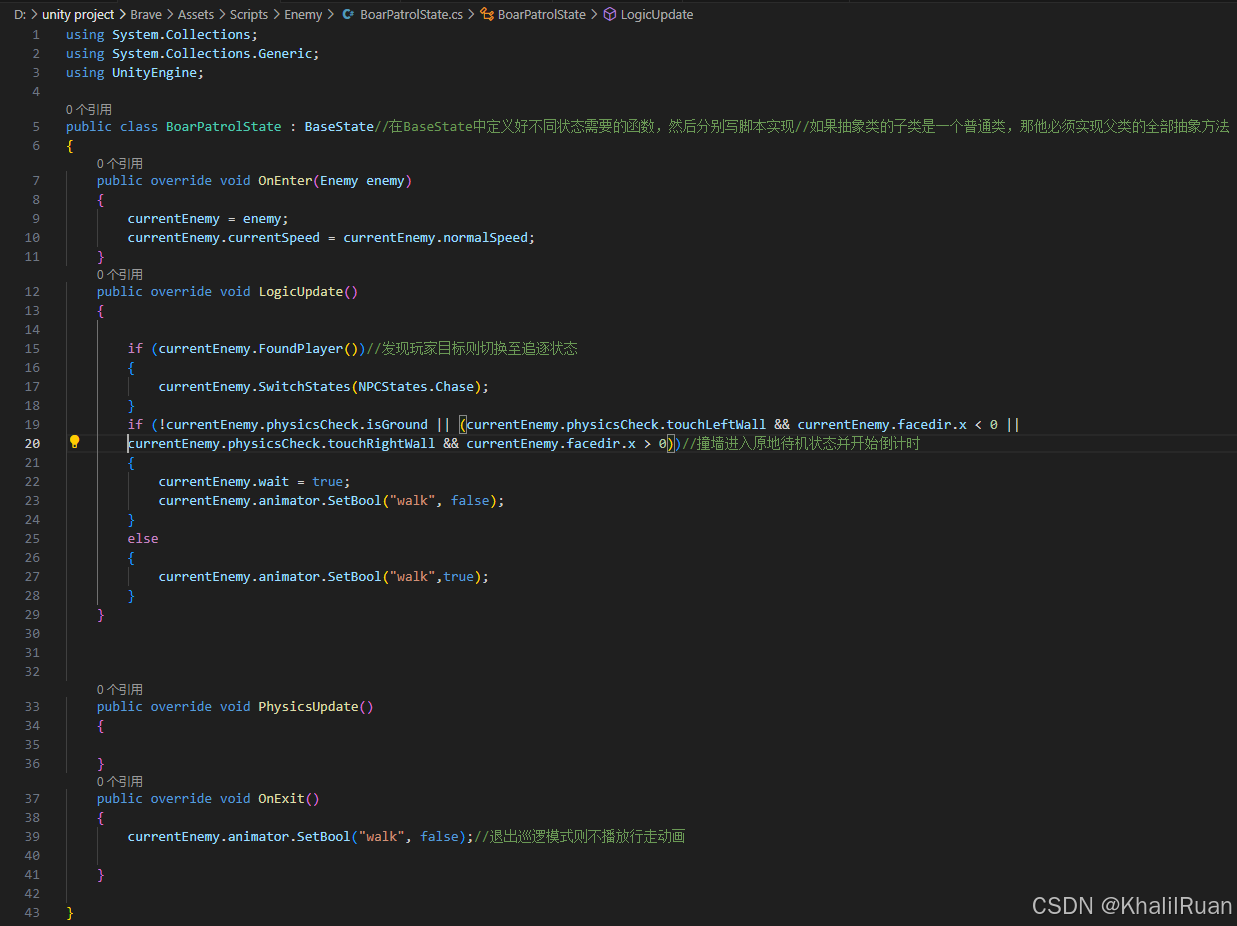This screenshot has width=1237, height=926.
Task: Click 'normalSpeed' on line 10
Action: coord(485,237)
